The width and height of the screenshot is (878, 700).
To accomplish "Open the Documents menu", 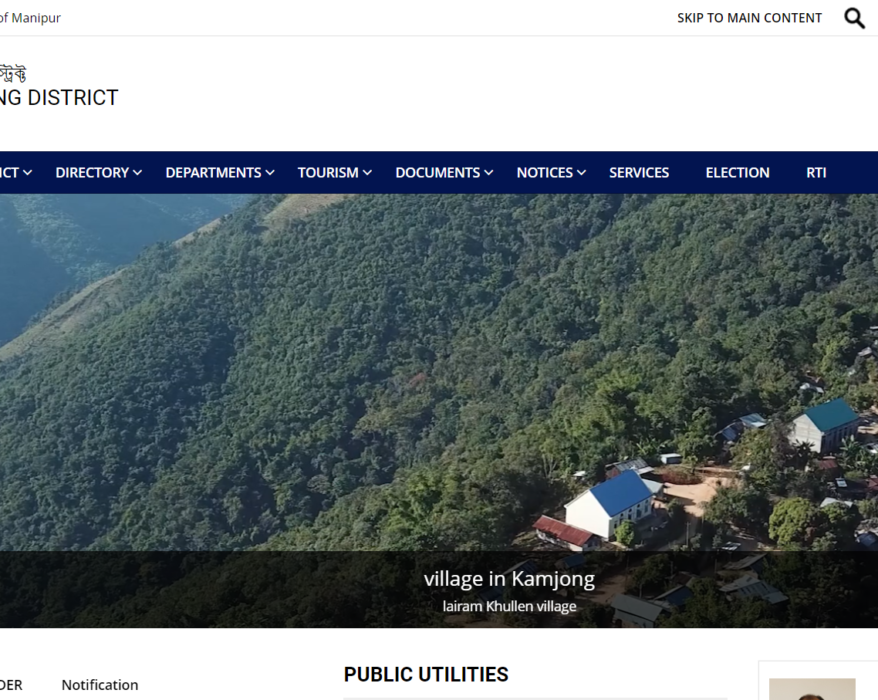I will point(444,172).
